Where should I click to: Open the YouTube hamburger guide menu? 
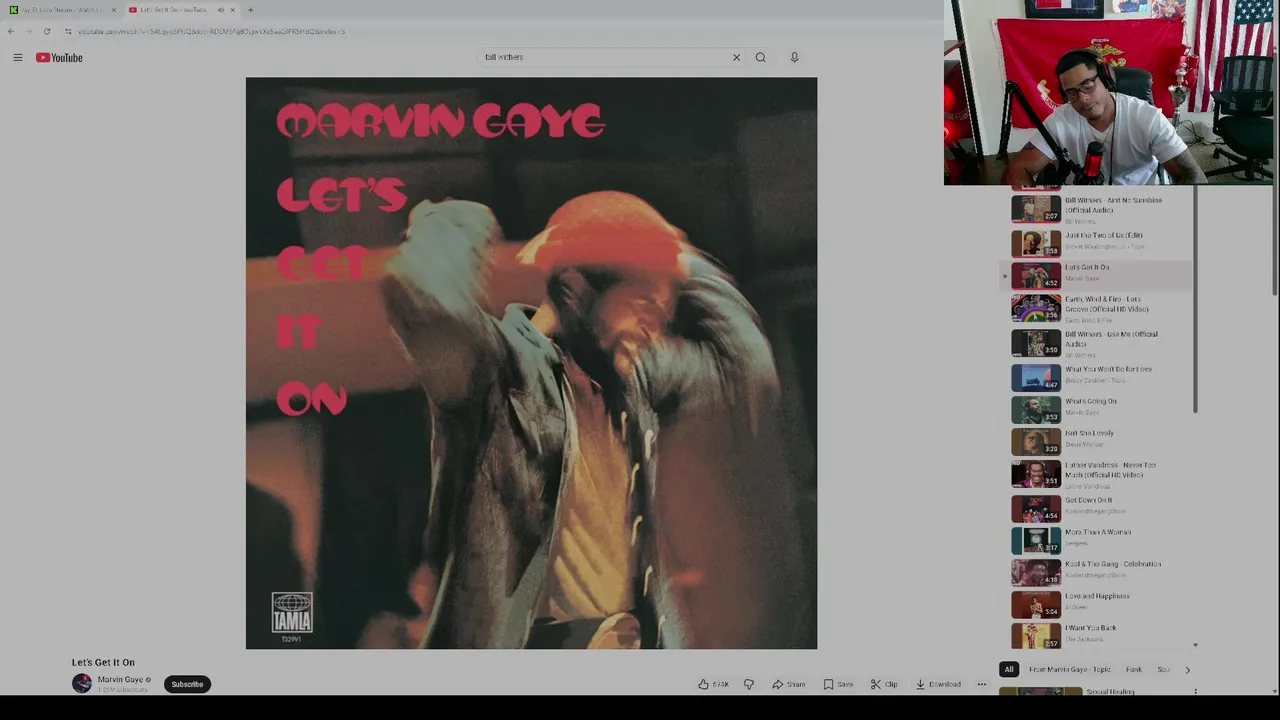[x=17, y=58]
